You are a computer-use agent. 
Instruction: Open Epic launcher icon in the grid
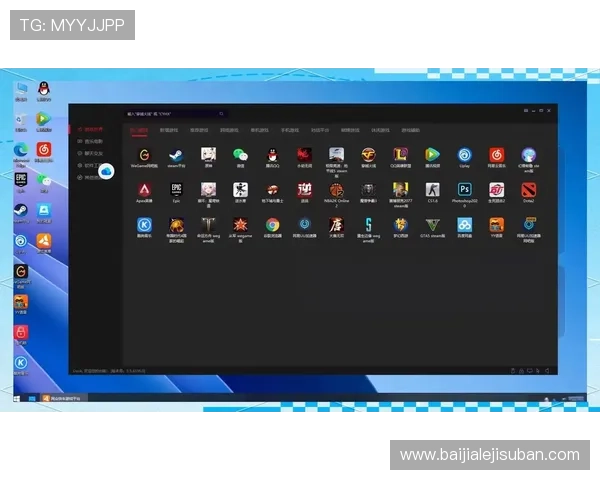tap(176, 189)
